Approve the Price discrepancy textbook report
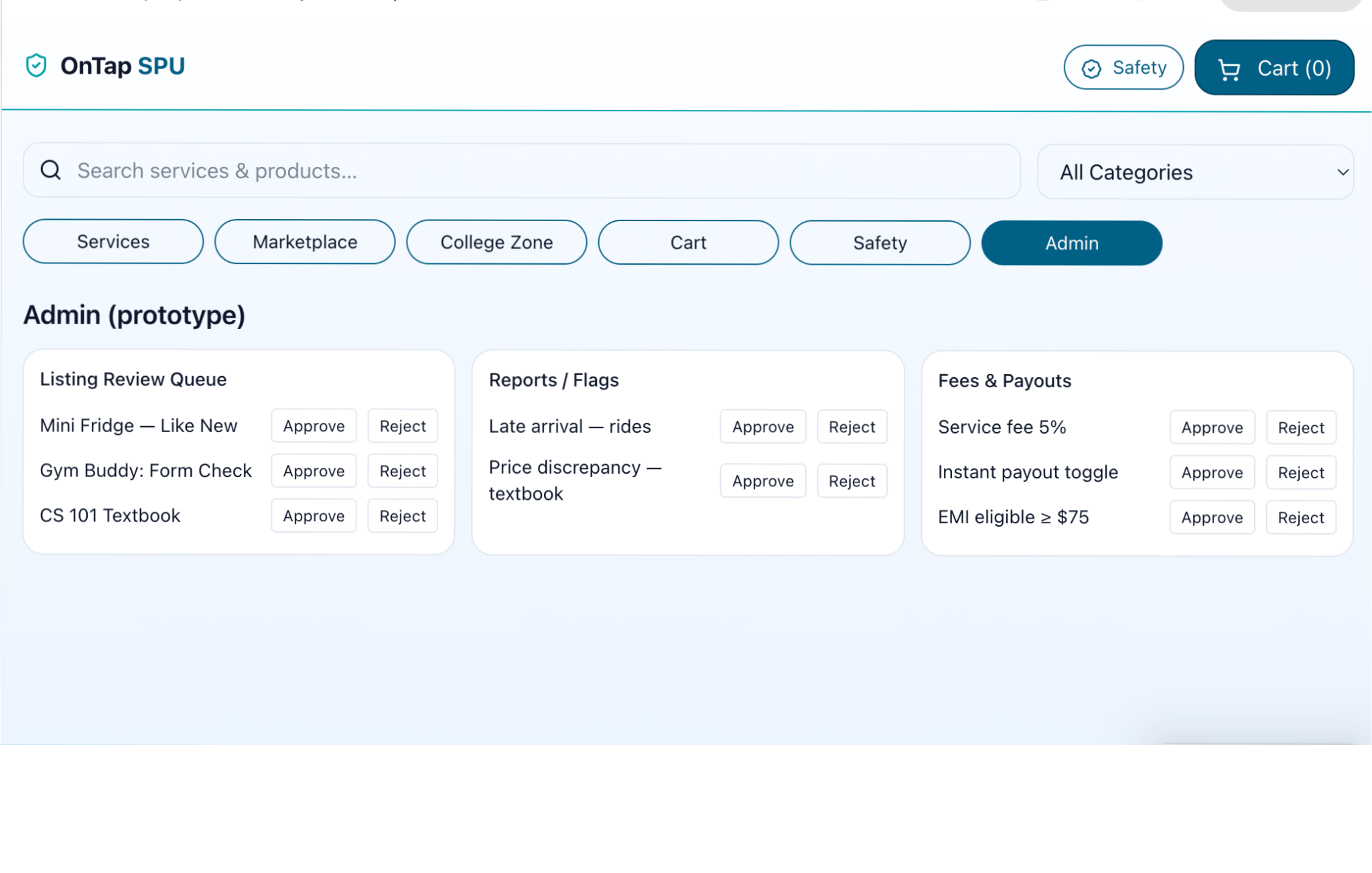 pos(762,481)
